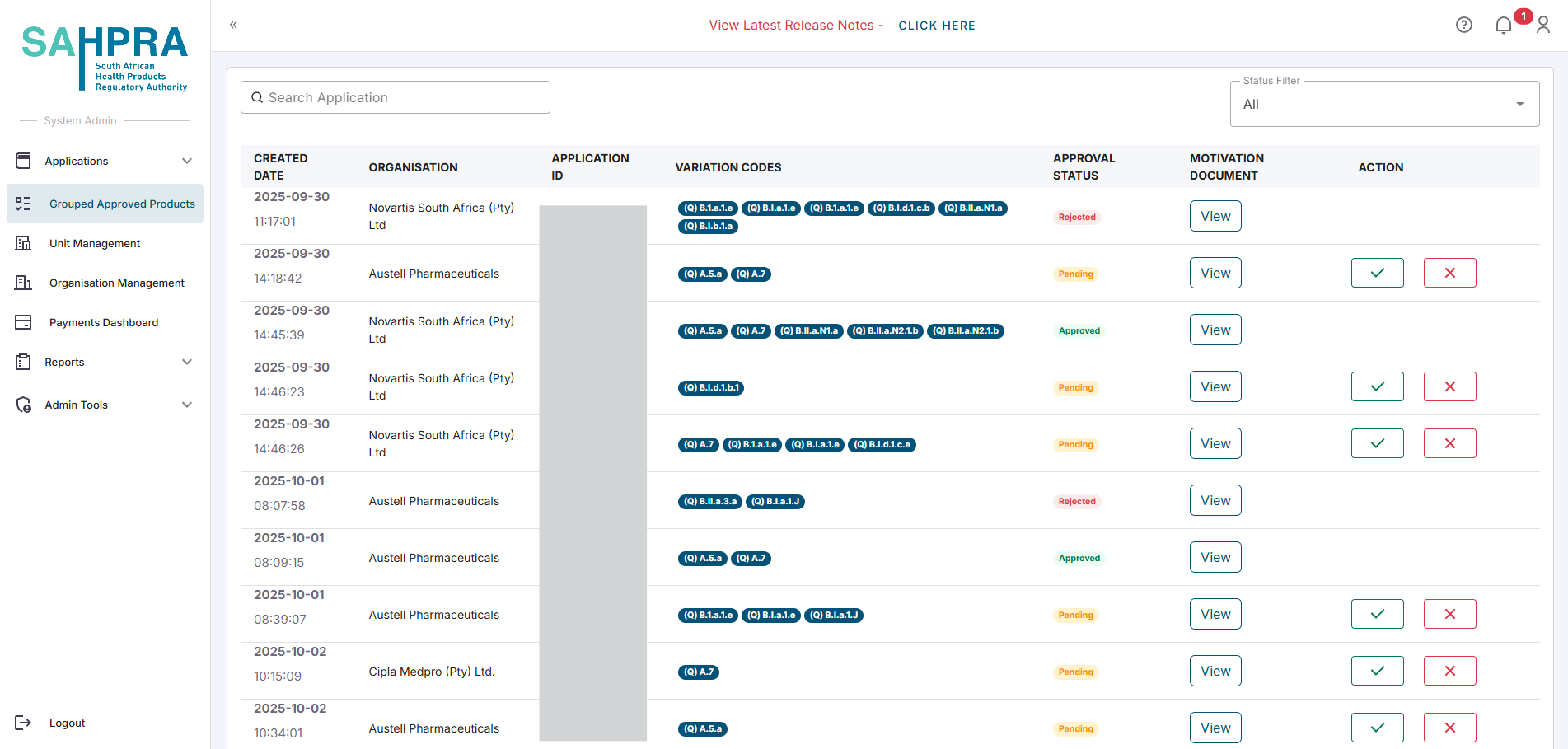Open the Status Filter dropdown
The height and width of the screenshot is (749, 1568).
[1383, 105]
